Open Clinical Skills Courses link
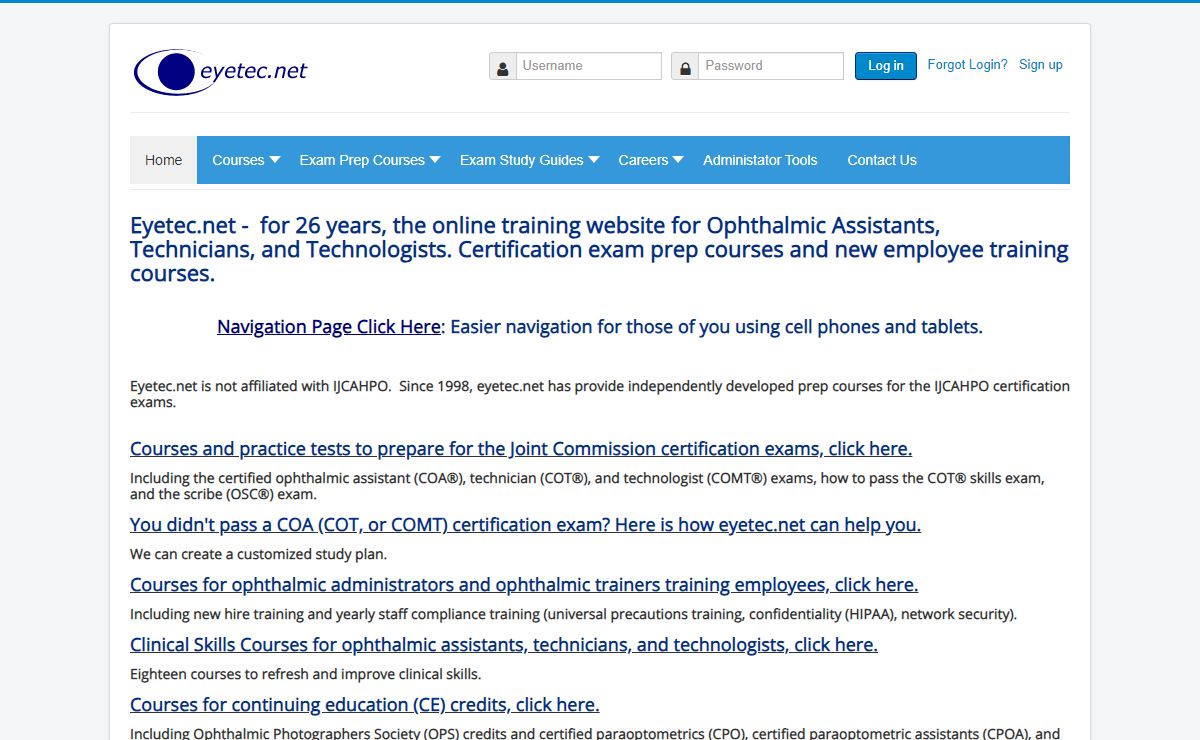 pyautogui.click(x=503, y=645)
